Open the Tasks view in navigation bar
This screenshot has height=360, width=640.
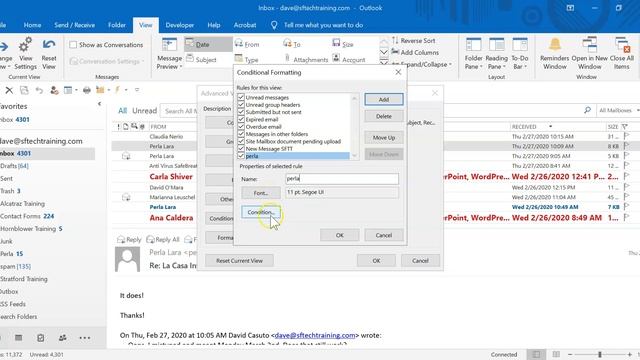pos(40,338)
